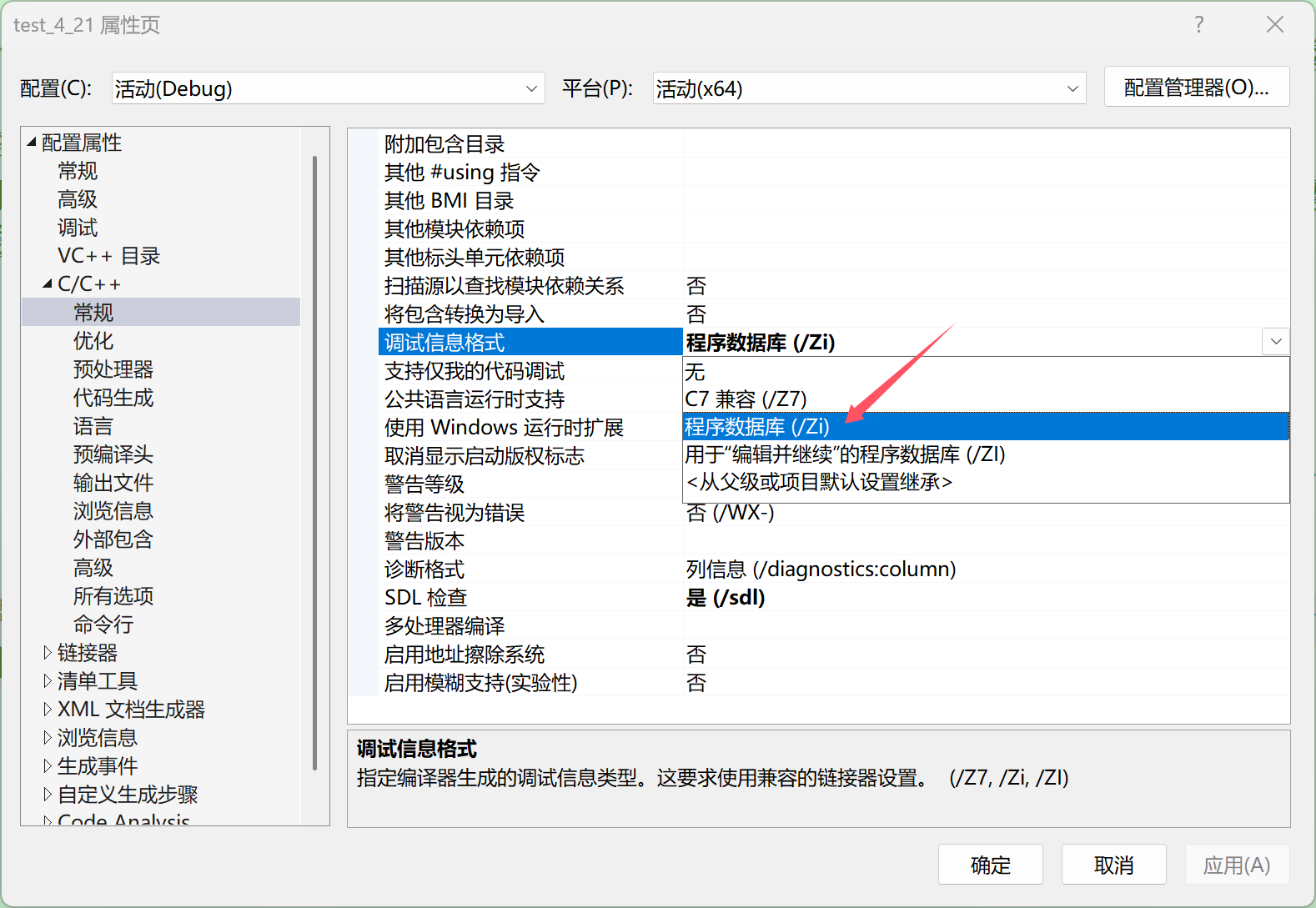Select the 语言 tree item

[x=93, y=426]
